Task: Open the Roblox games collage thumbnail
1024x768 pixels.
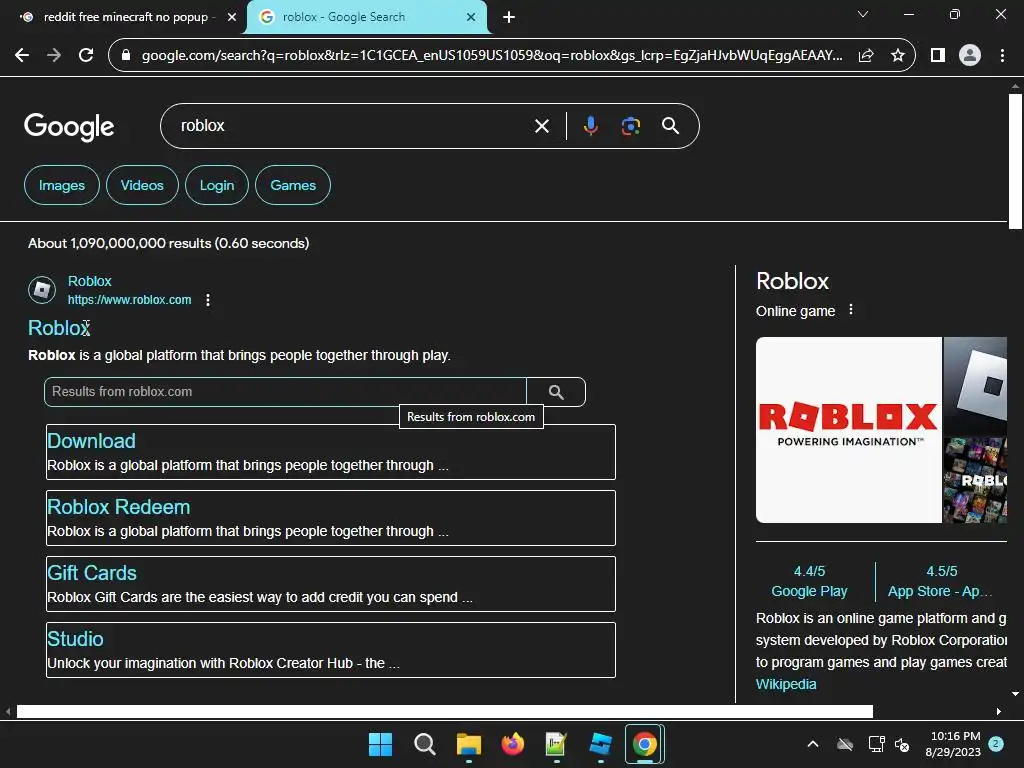Action: click(x=975, y=480)
